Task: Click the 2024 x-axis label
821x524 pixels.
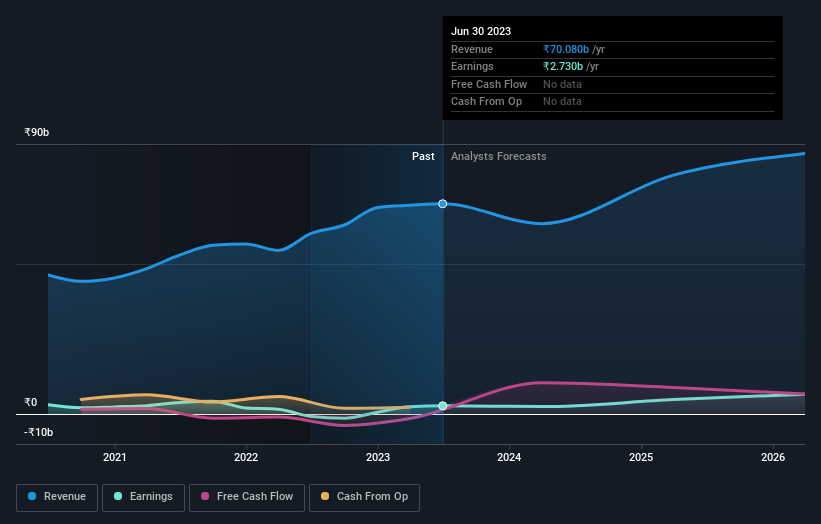Action: [509, 458]
